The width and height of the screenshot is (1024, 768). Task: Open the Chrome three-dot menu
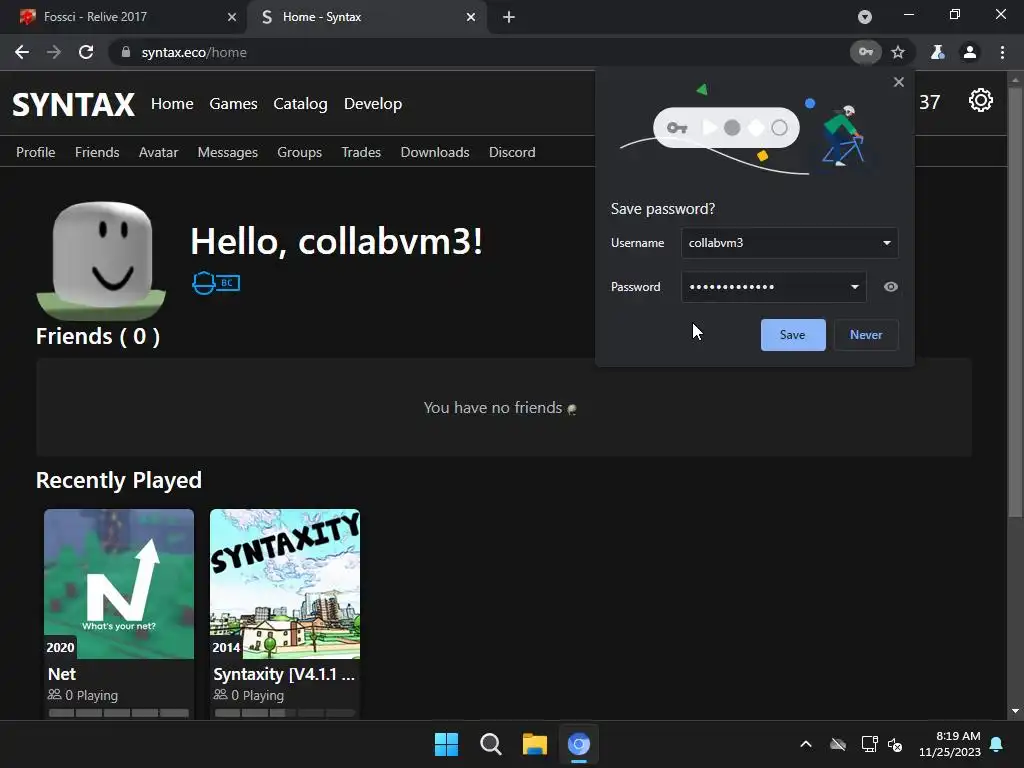pos(1002,52)
